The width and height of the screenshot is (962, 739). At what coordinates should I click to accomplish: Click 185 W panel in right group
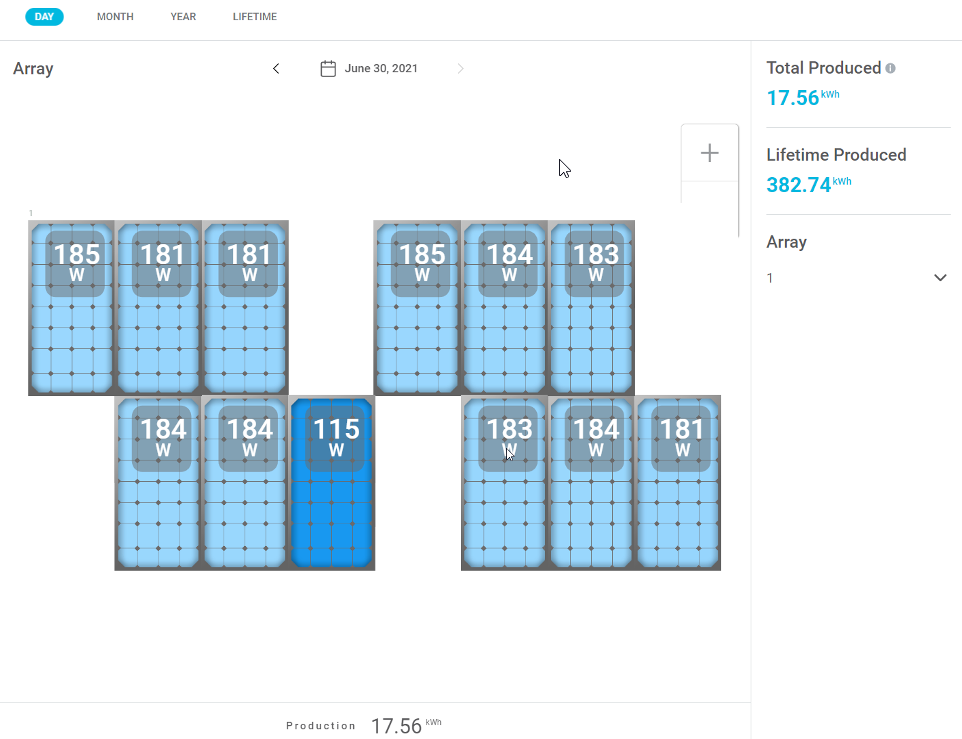(418, 308)
